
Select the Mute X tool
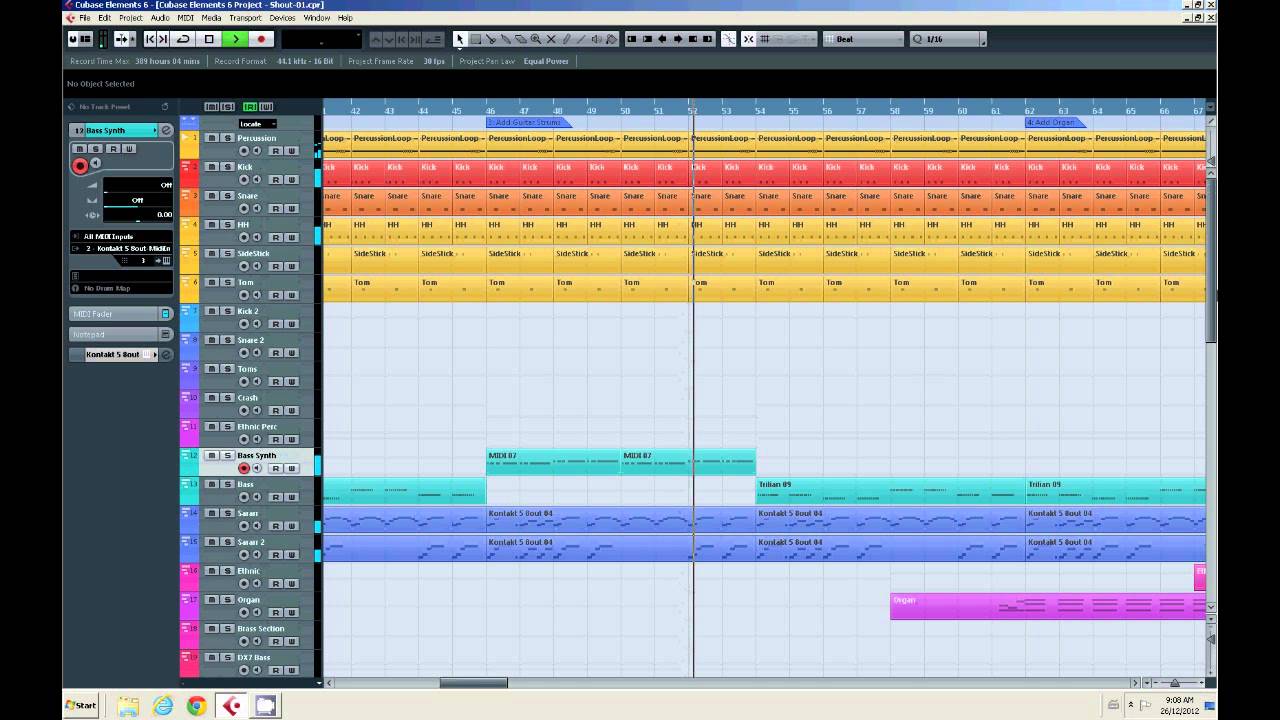[x=551, y=39]
